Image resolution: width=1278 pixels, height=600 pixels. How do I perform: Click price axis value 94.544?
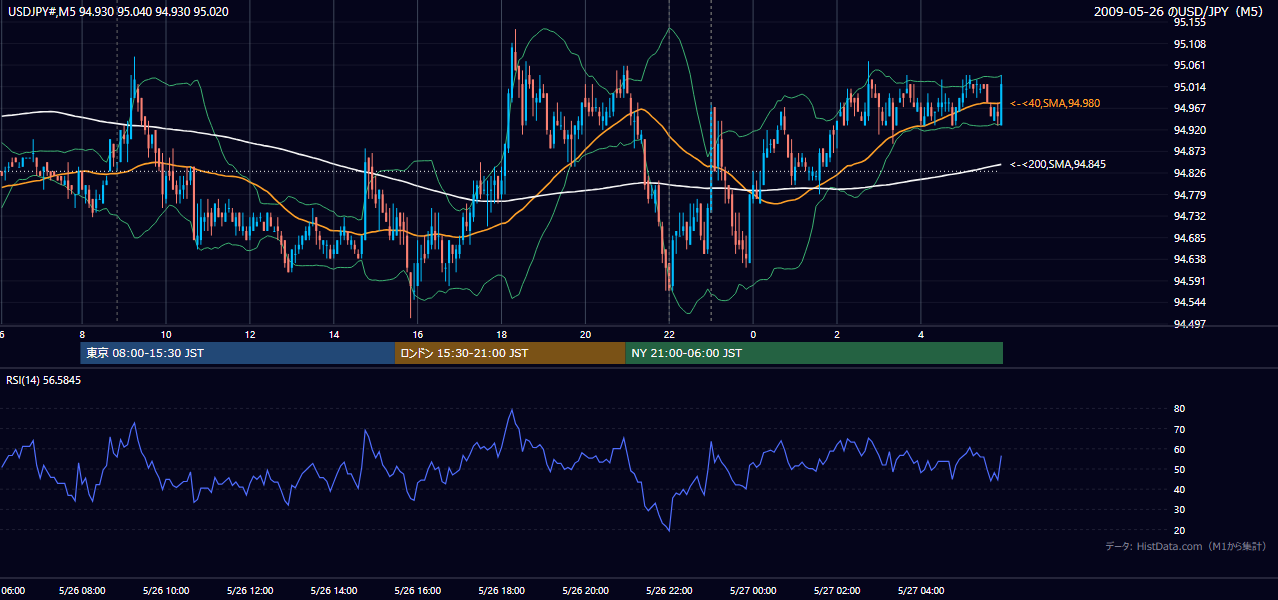[x=1190, y=302]
